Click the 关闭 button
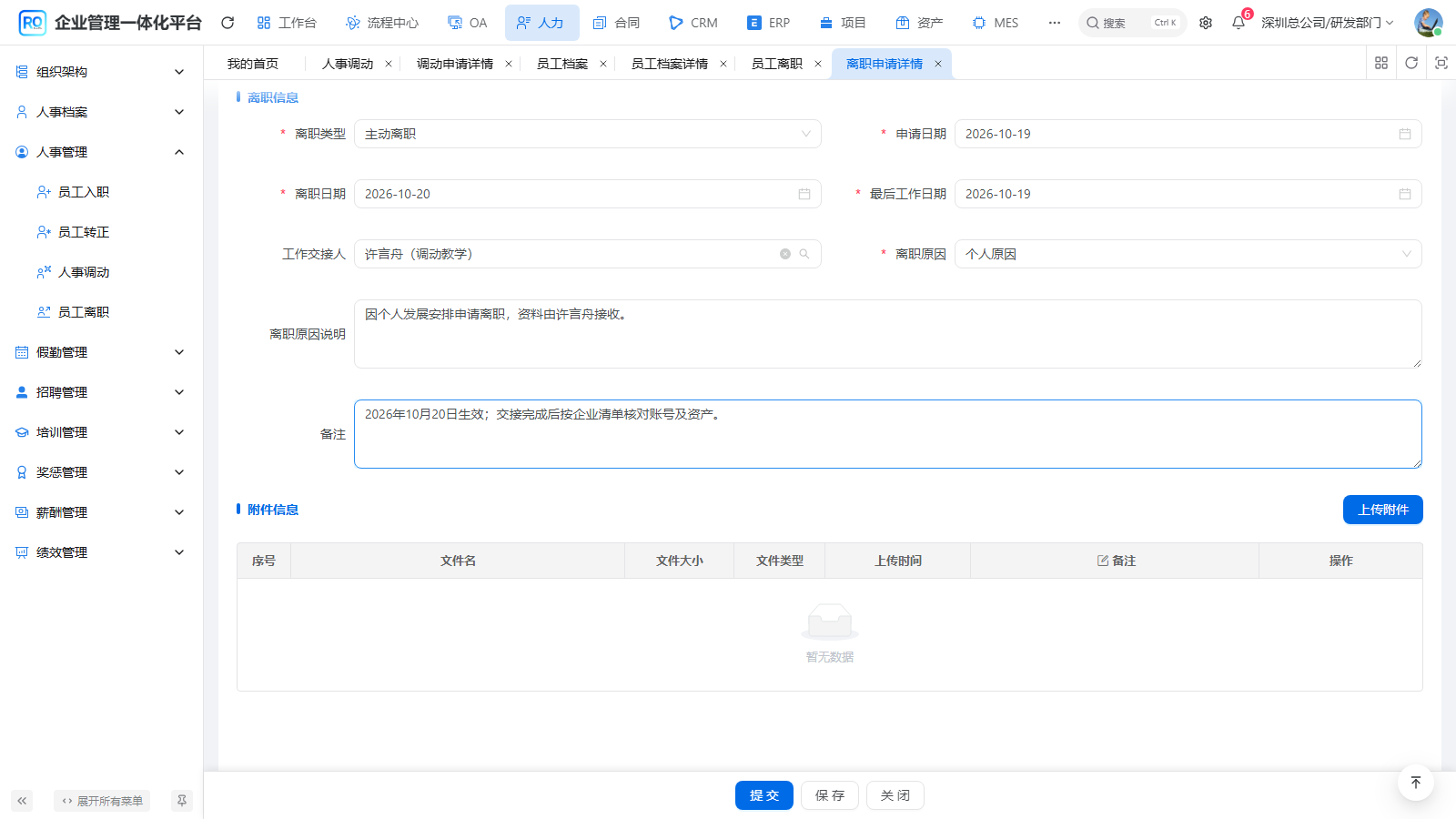This screenshot has width=1456, height=819. point(895,795)
